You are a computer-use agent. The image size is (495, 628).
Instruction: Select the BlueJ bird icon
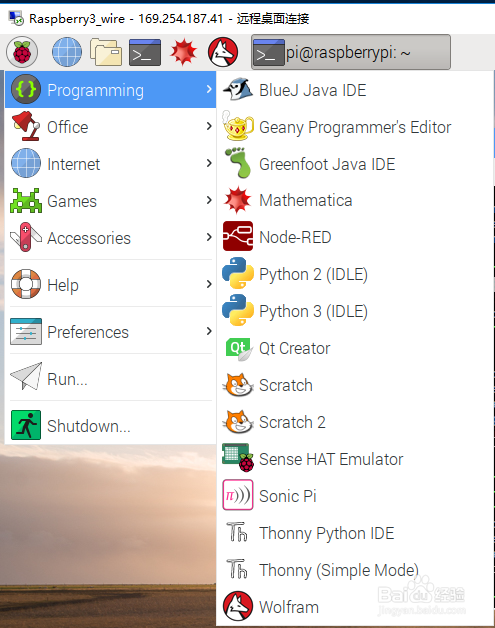point(238,89)
